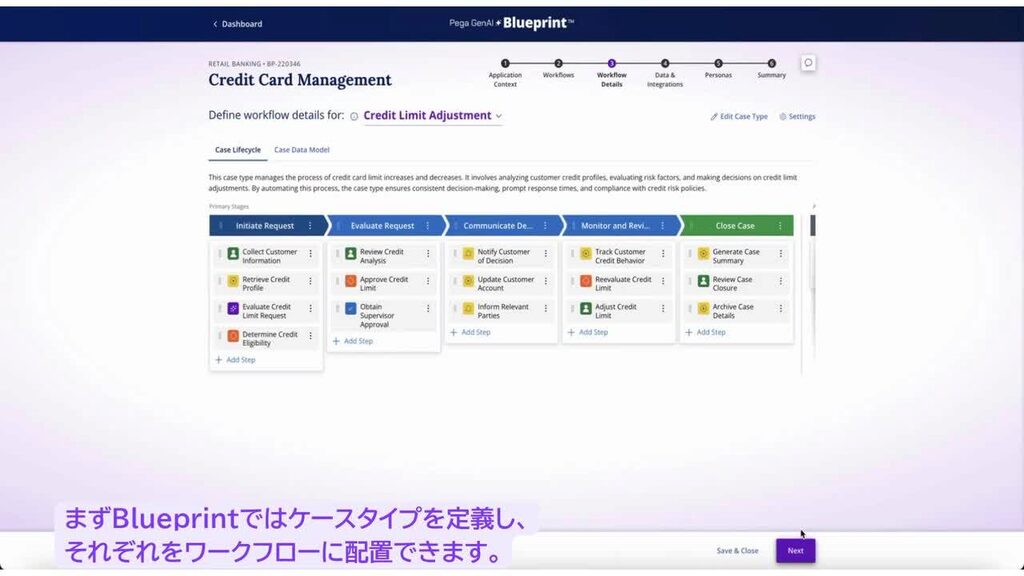Click the Next button
Viewport: 1024px width, 576px height.
(x=795, y=550)
